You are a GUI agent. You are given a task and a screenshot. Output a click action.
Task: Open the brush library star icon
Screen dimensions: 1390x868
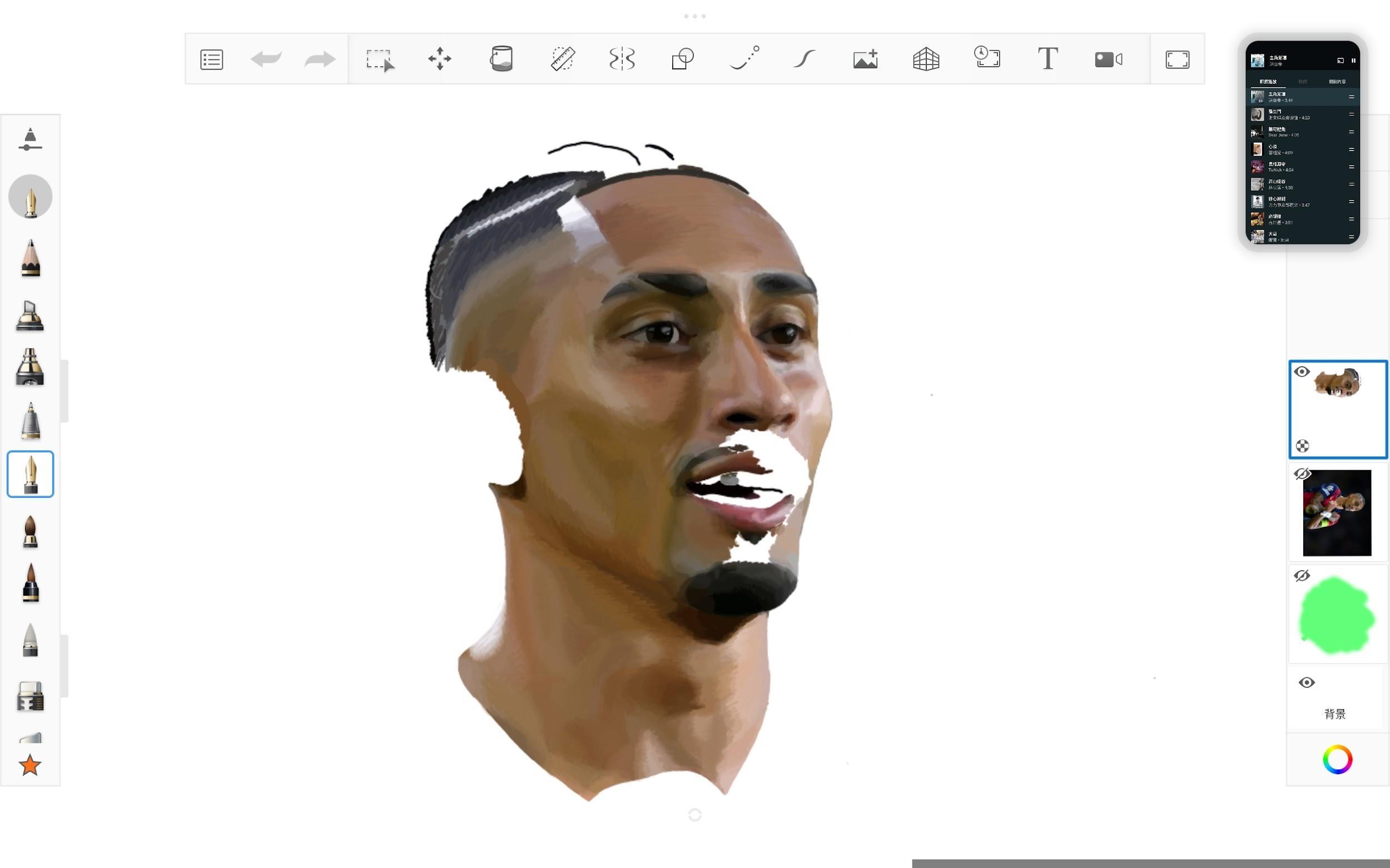point(30,765)
